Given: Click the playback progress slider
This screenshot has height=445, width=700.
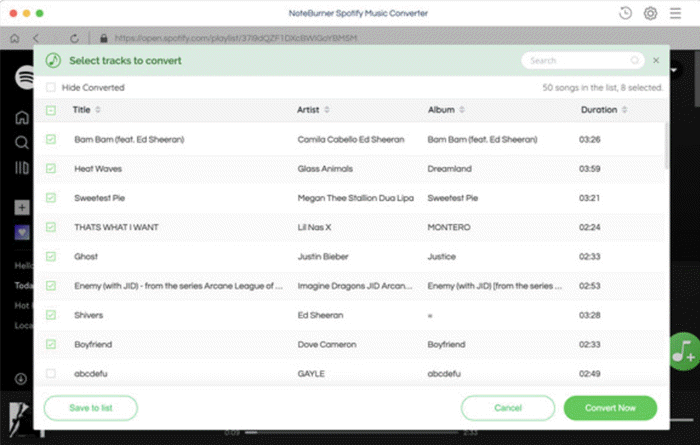Looking at the screenshot, I should click(351, 432).
